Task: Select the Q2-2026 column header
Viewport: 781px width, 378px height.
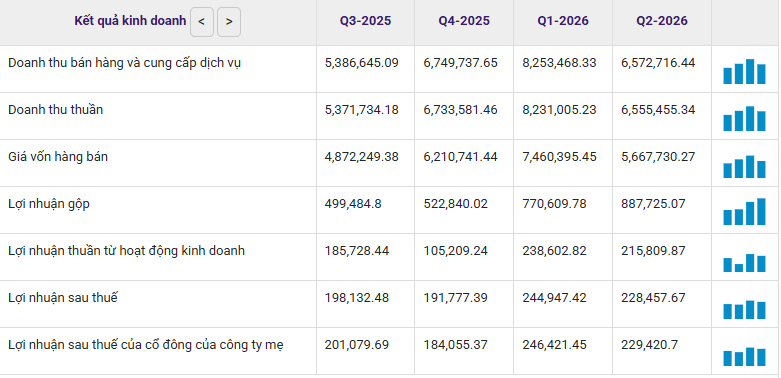Action: [662, 21]
